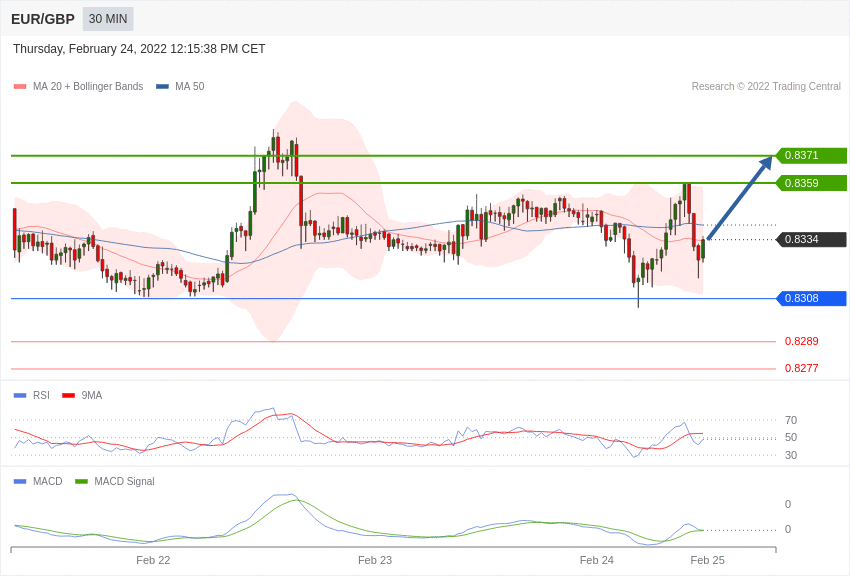
Task: Click the RSI 70 axis value
Action: point(791,420)
